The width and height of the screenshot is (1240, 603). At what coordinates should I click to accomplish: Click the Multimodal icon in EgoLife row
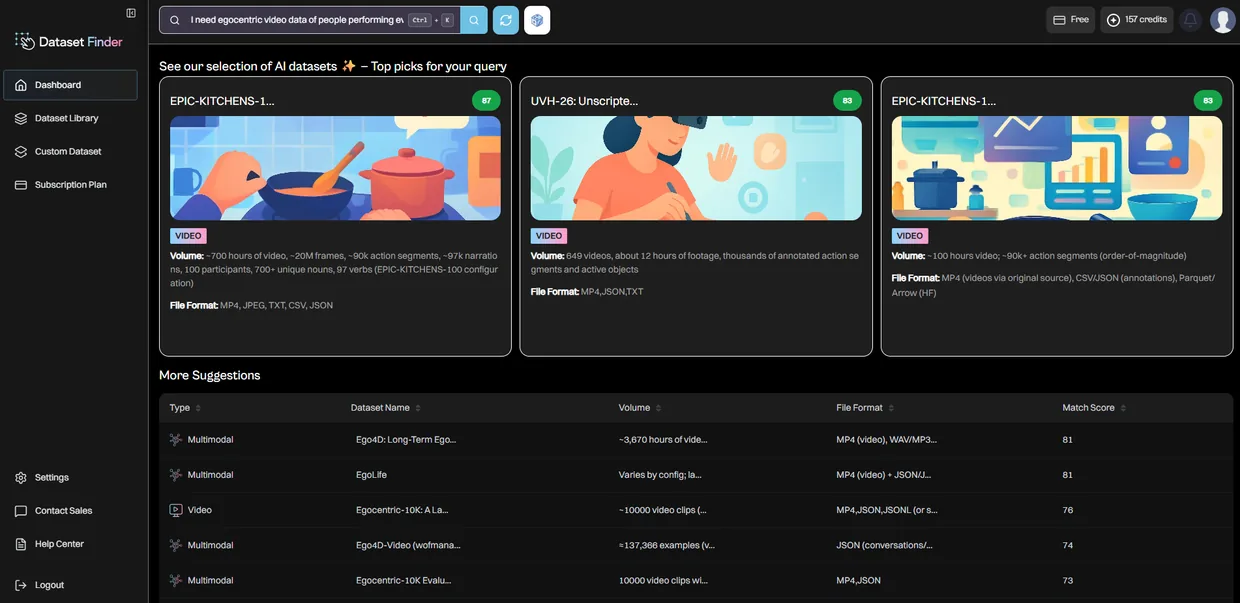tap(176, 475)
